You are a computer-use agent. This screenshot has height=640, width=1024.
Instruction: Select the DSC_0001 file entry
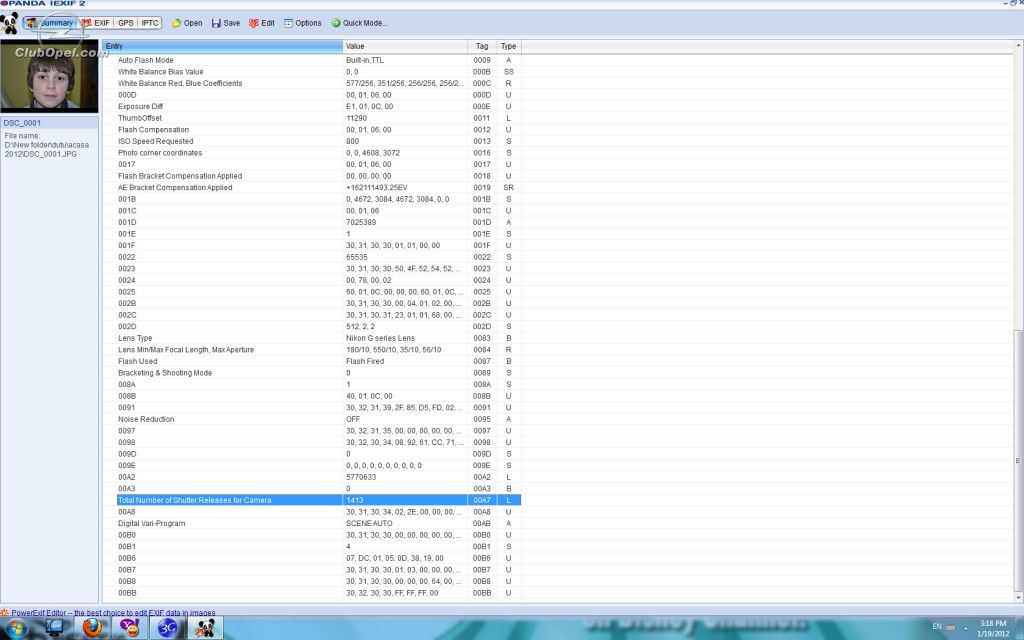tap(50, 123)
